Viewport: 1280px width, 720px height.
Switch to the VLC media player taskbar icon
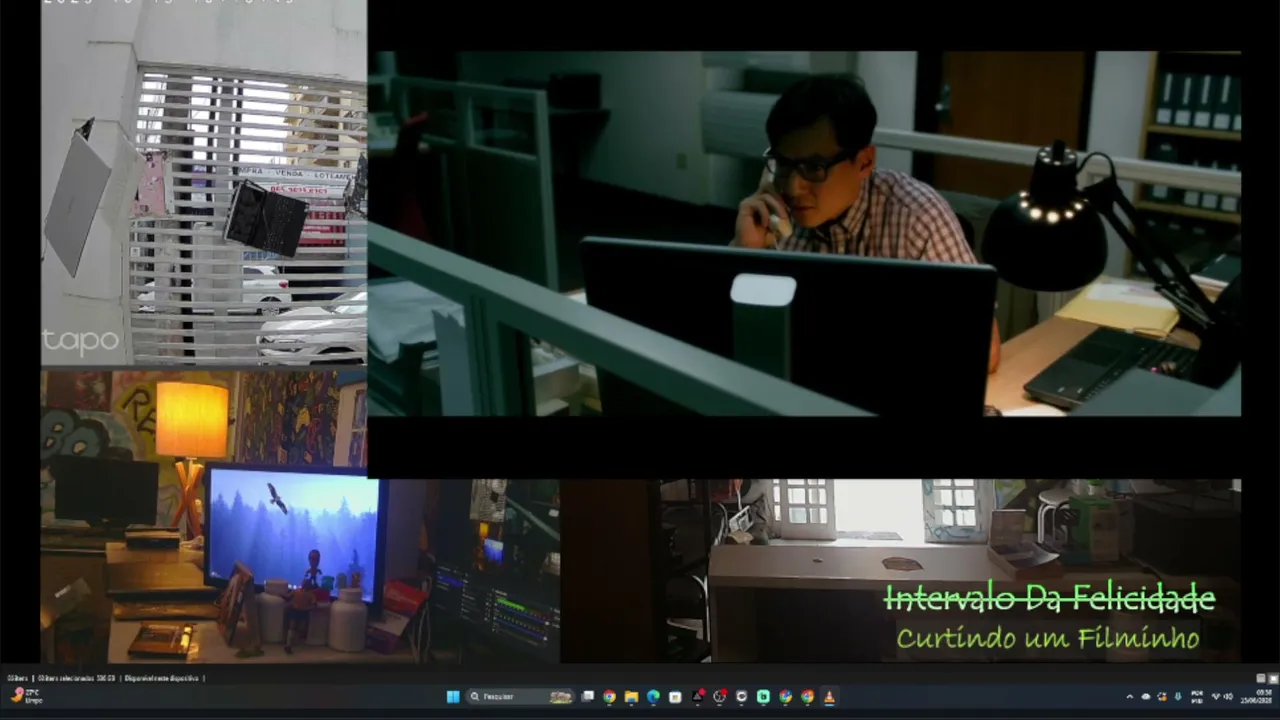829,697
